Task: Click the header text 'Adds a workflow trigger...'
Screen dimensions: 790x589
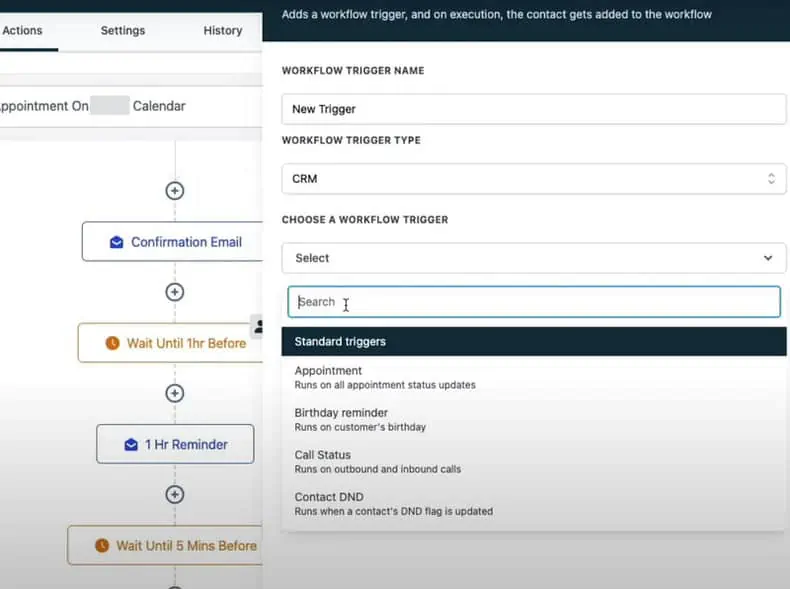Action: point(496,15)
